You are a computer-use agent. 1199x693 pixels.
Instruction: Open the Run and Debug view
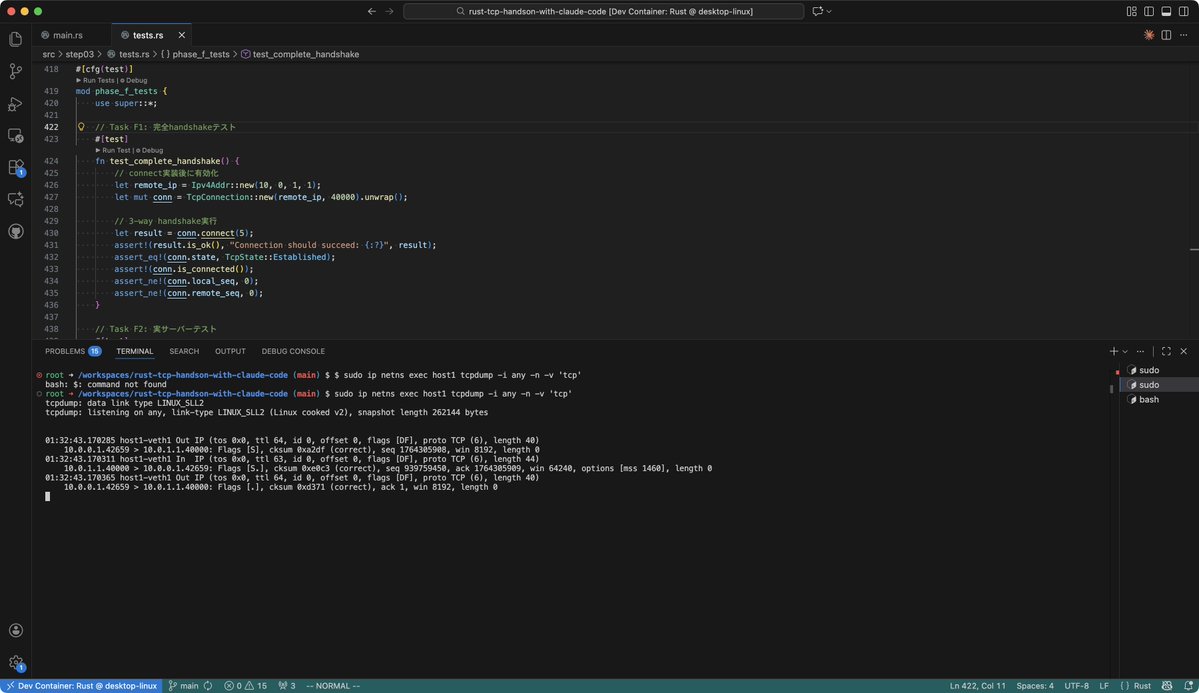(15, 104)
